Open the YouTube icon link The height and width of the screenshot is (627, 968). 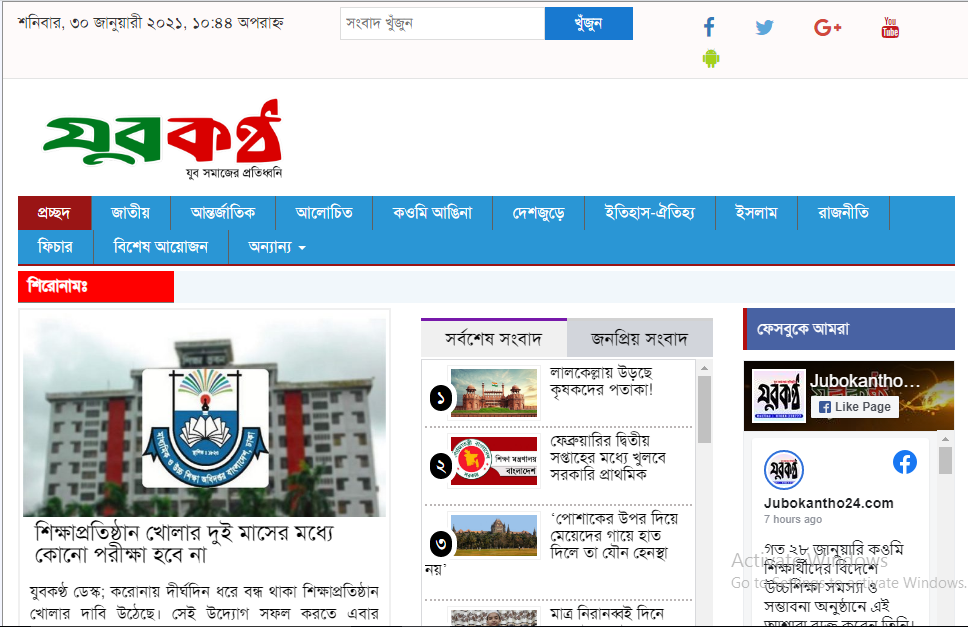pos(890,27)
